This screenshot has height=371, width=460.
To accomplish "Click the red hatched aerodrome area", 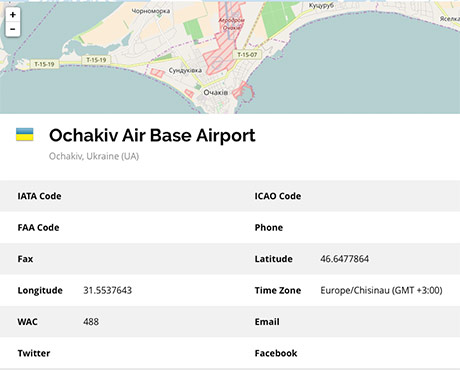I will click(x=224, y=43).
